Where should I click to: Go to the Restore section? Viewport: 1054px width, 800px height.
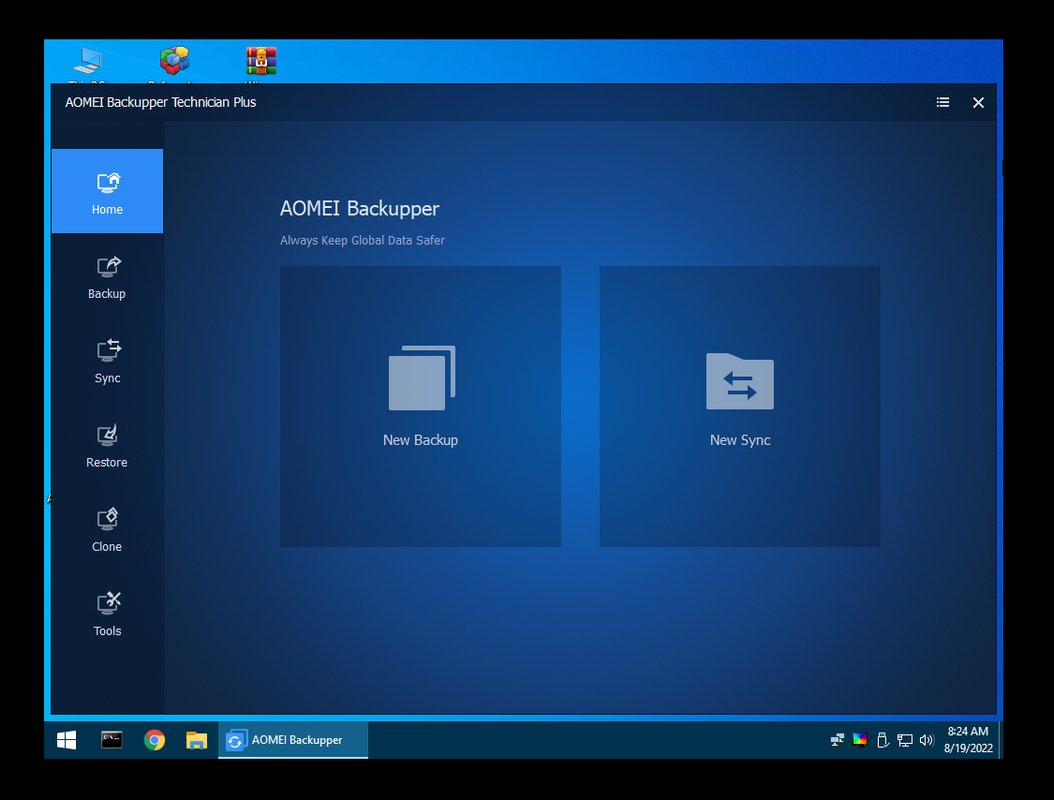point(107,444)
